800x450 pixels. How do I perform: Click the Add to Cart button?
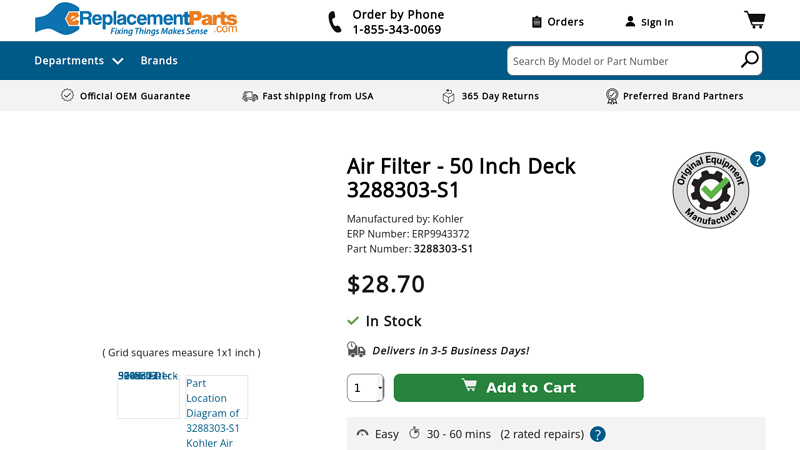[x=518, y=388]
